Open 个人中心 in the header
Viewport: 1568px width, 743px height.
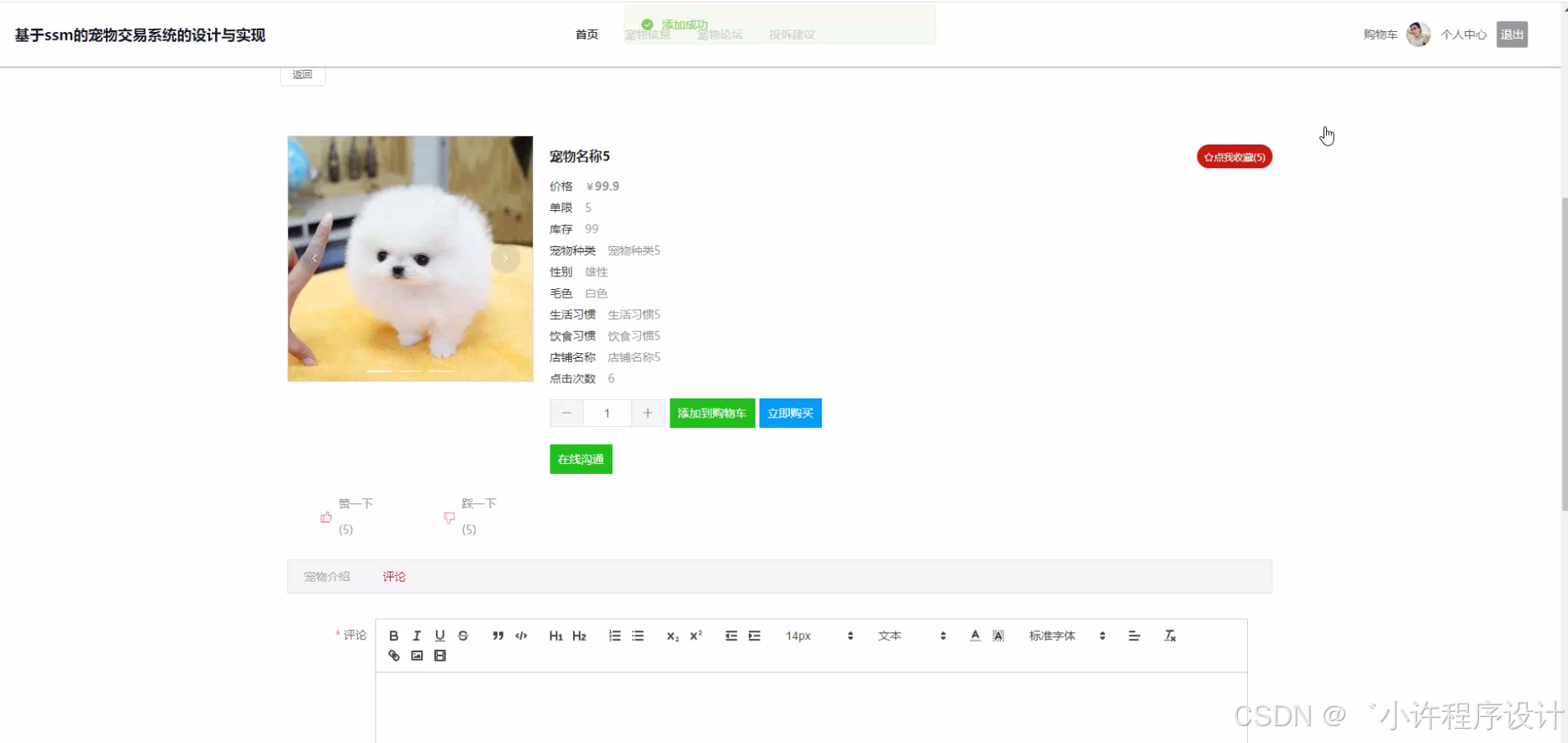tap(1464, 34)
